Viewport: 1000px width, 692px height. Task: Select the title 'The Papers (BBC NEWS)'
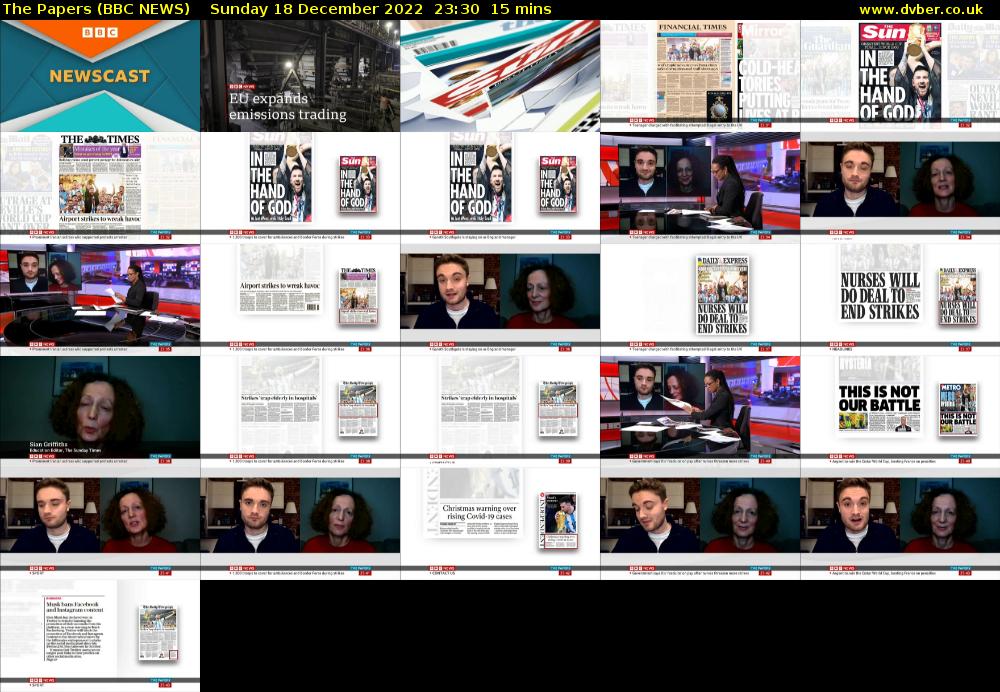[x=96, y=9]
